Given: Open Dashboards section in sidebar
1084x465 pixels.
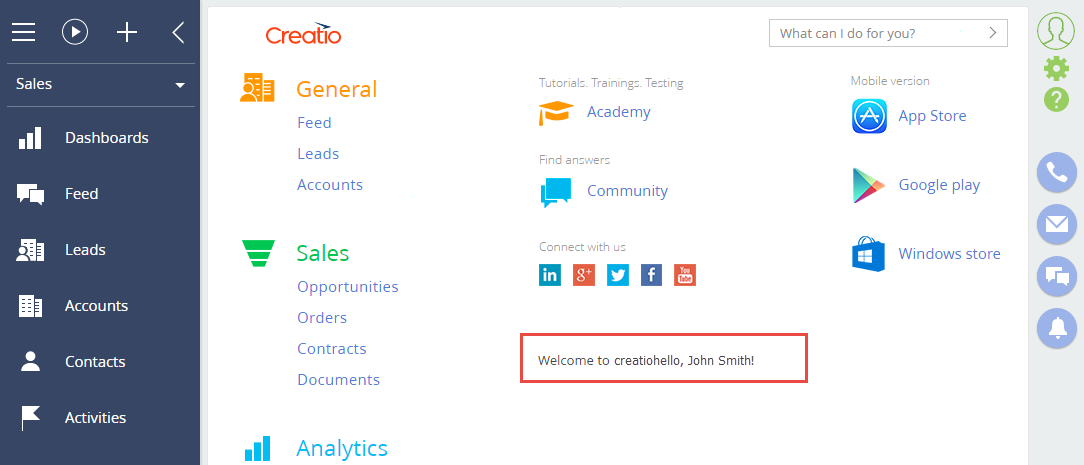Looking at the screenshot, I should pos(106,138).
